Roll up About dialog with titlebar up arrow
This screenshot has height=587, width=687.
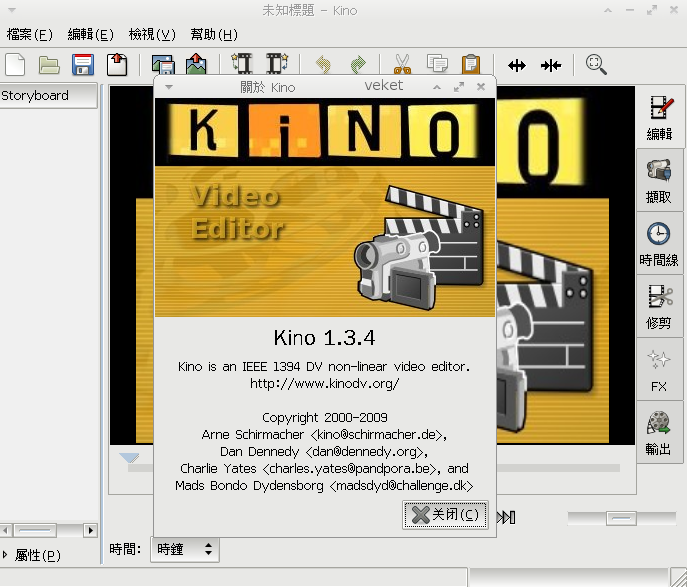click(x=437, y=87)
